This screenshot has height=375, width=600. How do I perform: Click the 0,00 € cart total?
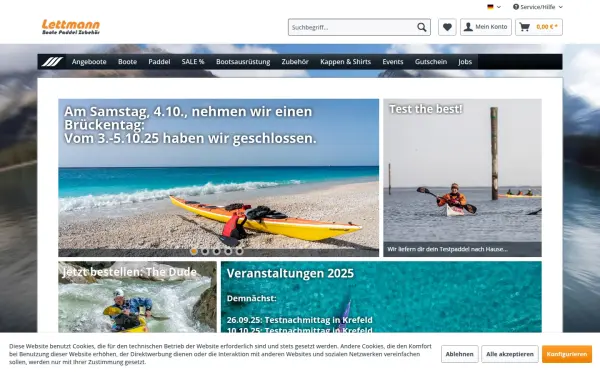547,27
